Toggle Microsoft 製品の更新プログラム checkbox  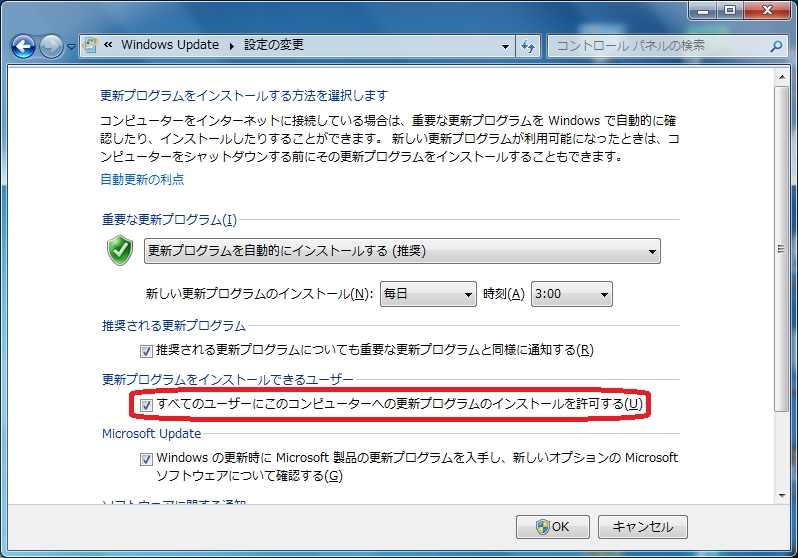[146, 459]
